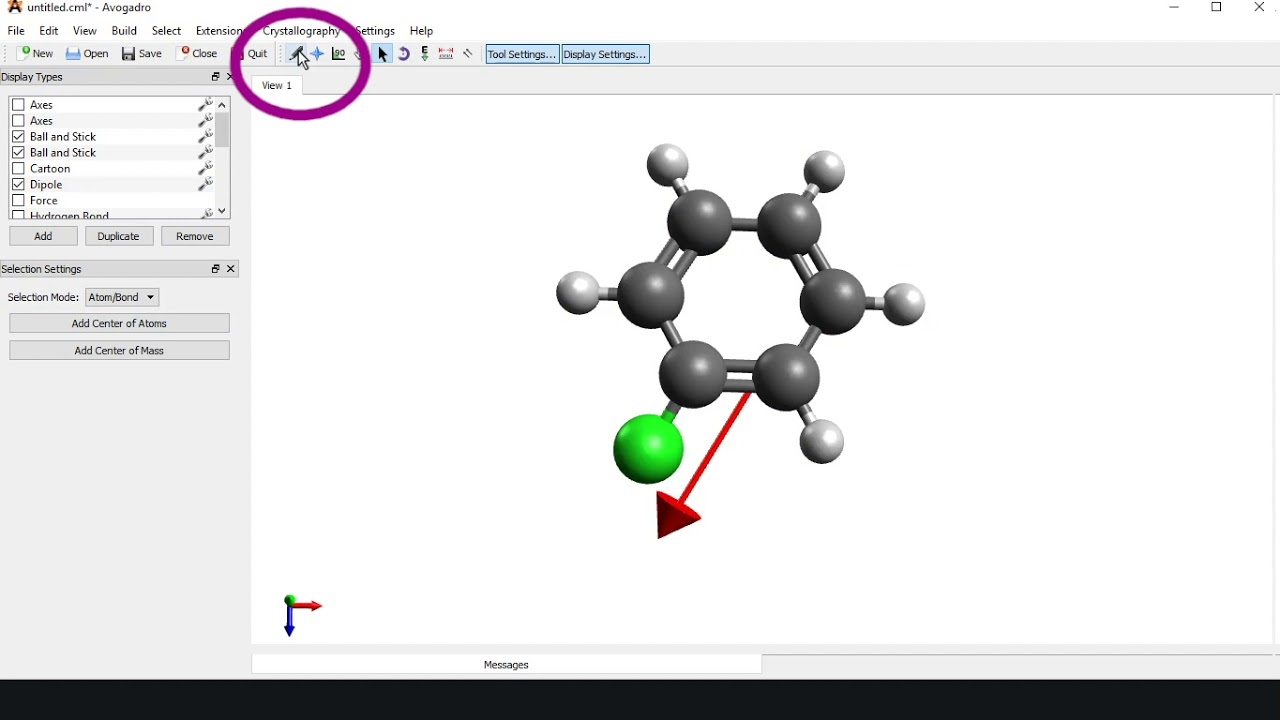Select the blue Navigate star tool
This screenshot has width=1280, height=720.
click(317, 54)
